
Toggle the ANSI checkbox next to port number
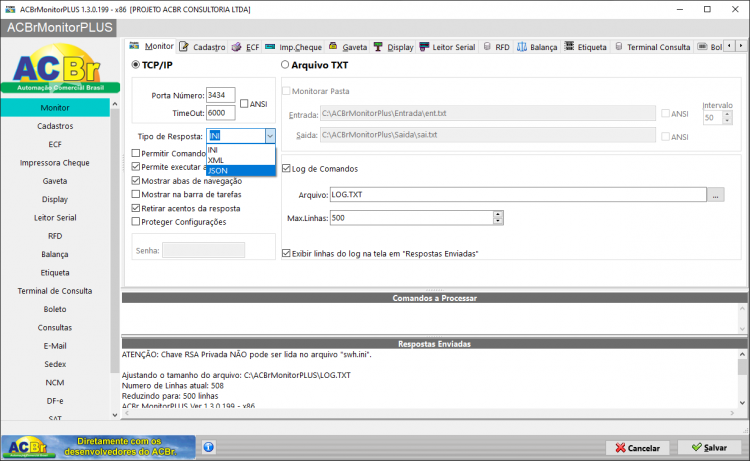[244, 104]
